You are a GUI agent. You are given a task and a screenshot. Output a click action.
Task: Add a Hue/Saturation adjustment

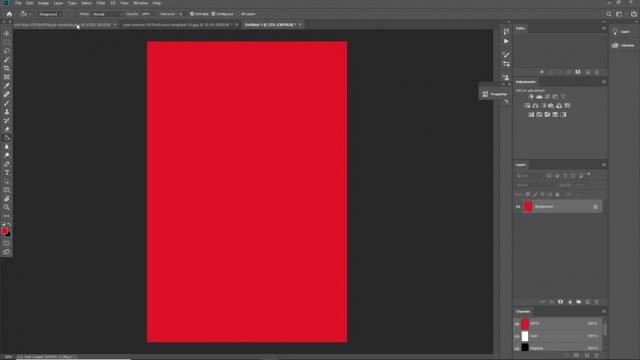pos(527,106)
